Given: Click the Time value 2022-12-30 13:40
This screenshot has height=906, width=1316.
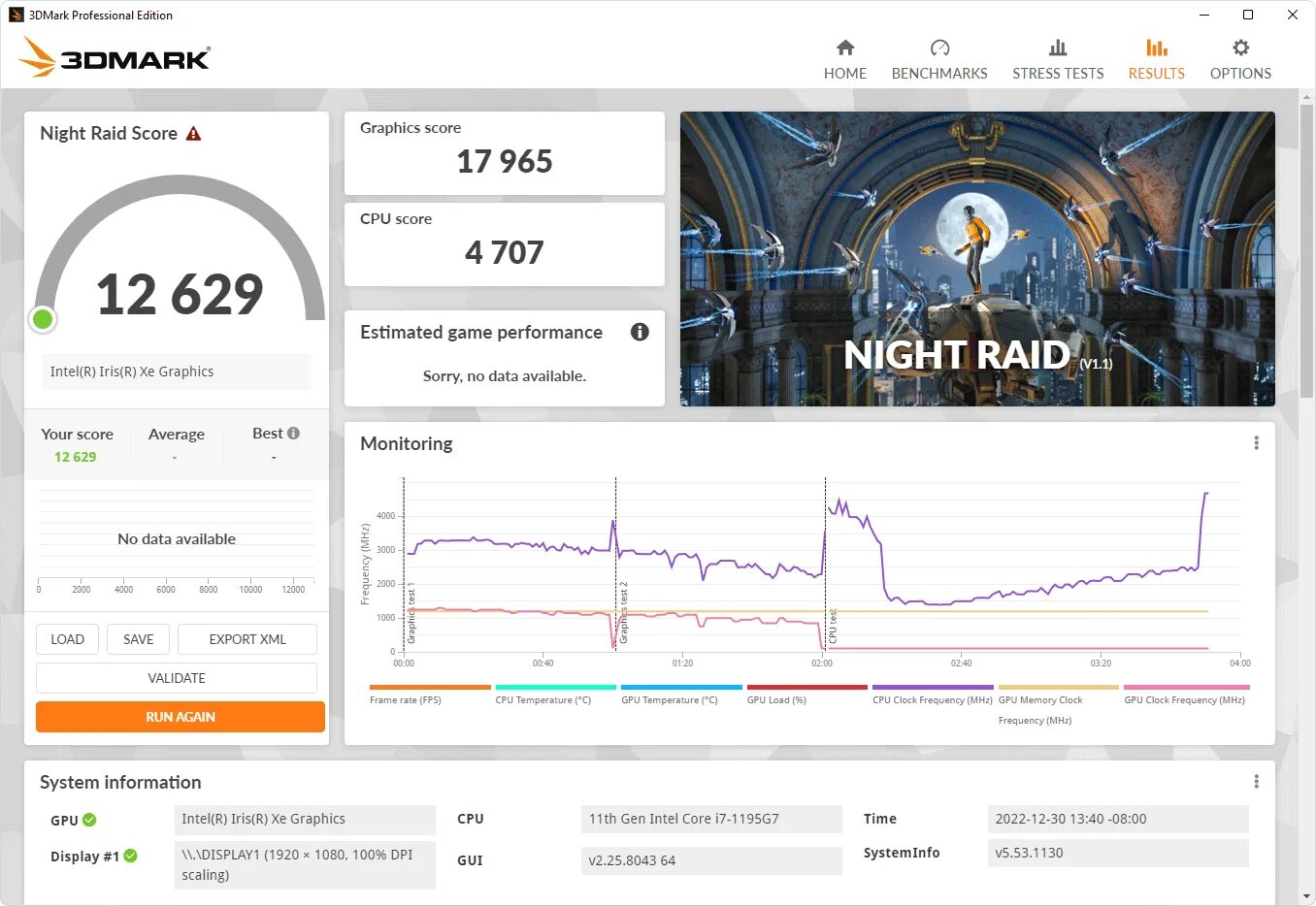Looking at the screenshot, I should point(1118,819).
